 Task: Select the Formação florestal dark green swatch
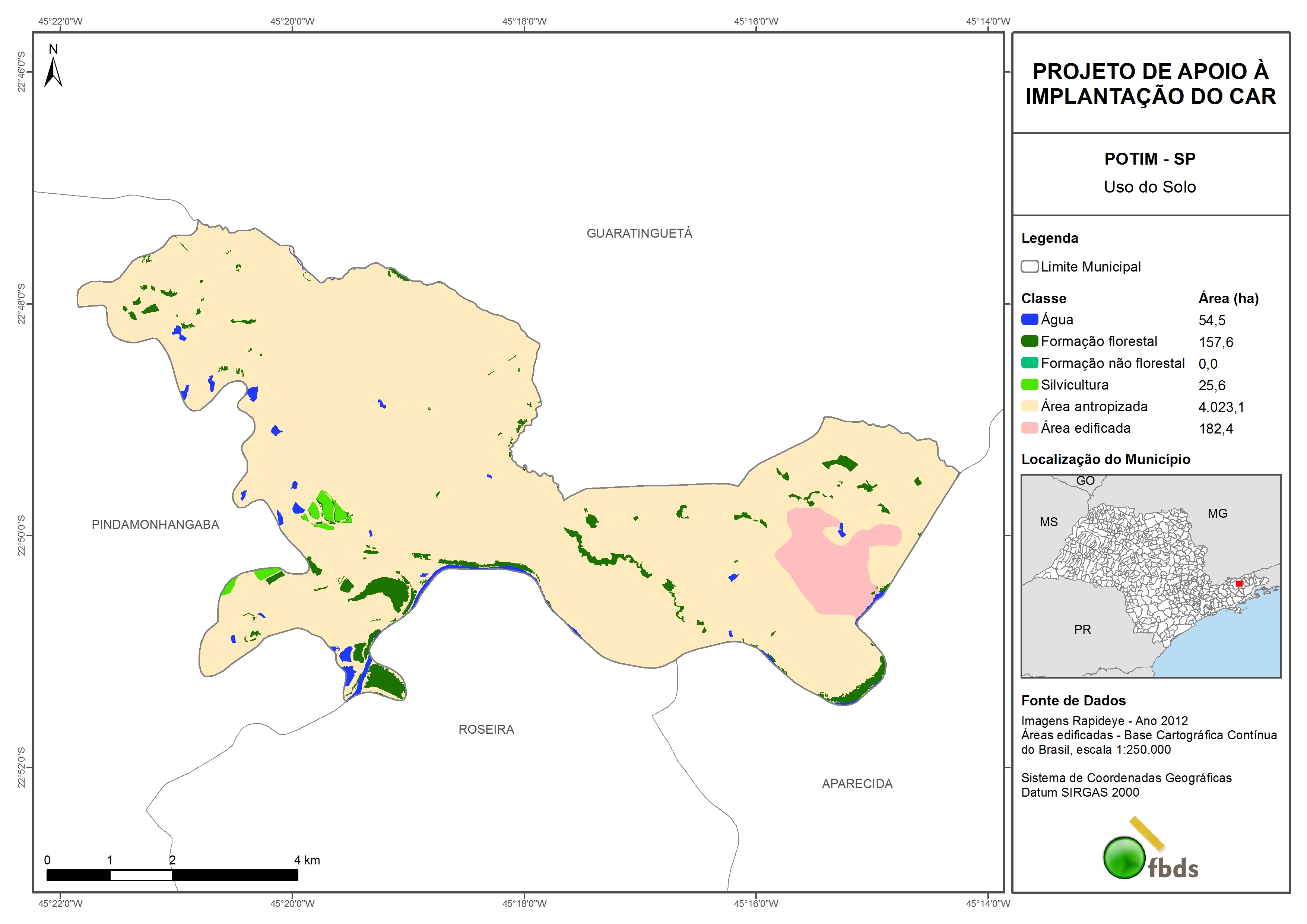click(1029, 341)
